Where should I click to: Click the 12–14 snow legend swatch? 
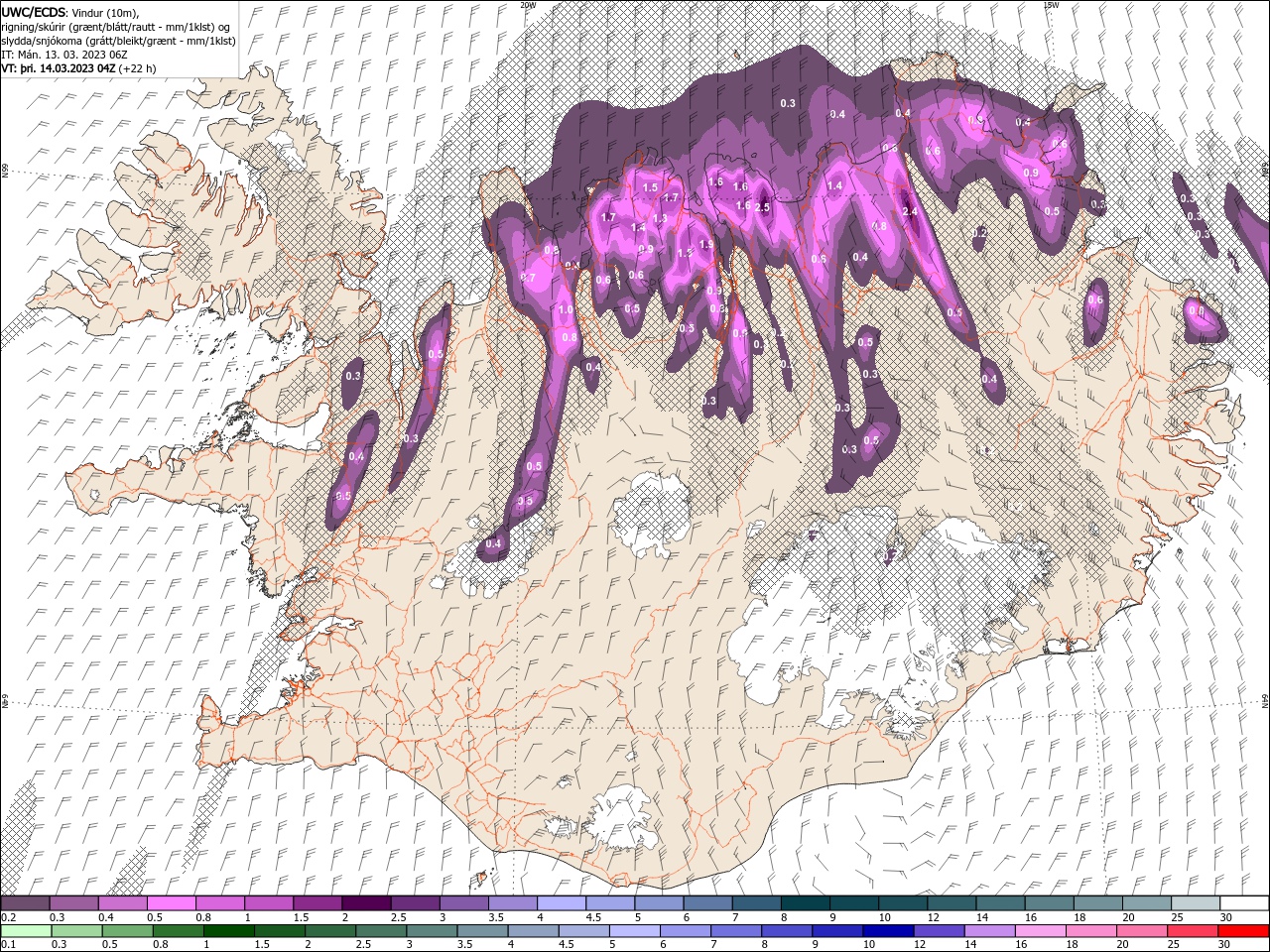point(951,903)
